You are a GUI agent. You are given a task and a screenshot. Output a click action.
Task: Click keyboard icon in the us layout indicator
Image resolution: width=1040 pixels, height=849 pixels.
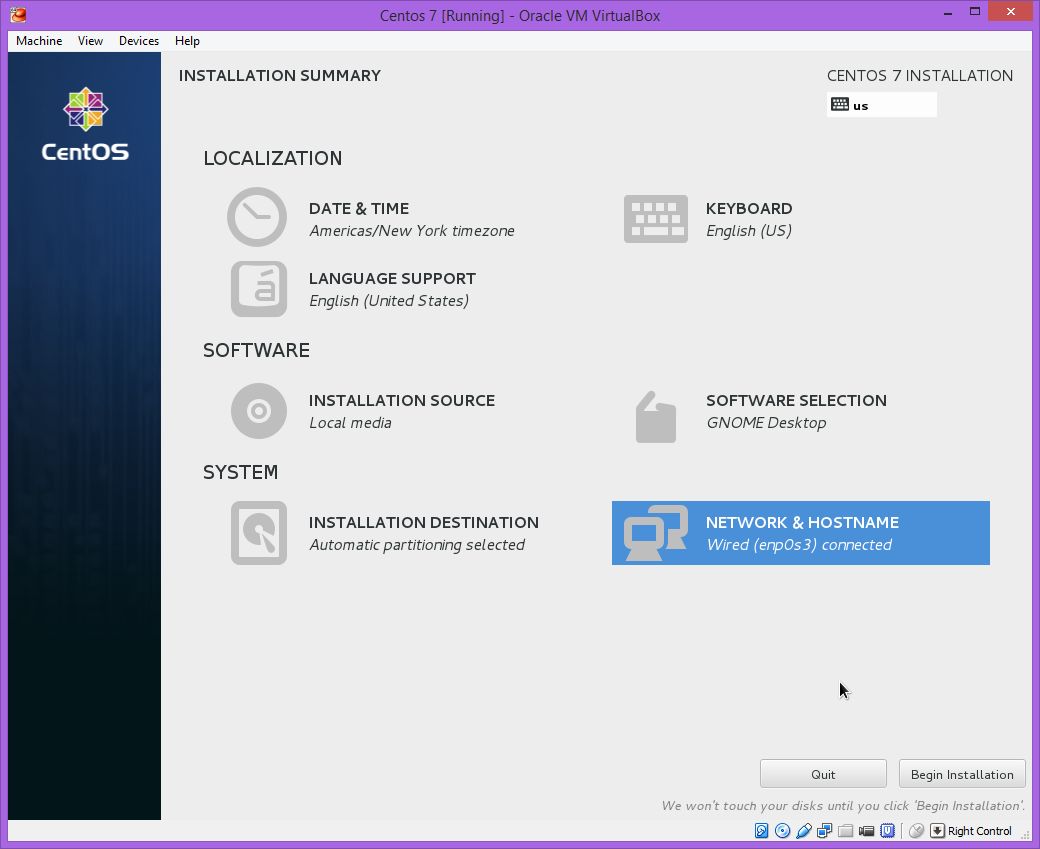[840, 104]
